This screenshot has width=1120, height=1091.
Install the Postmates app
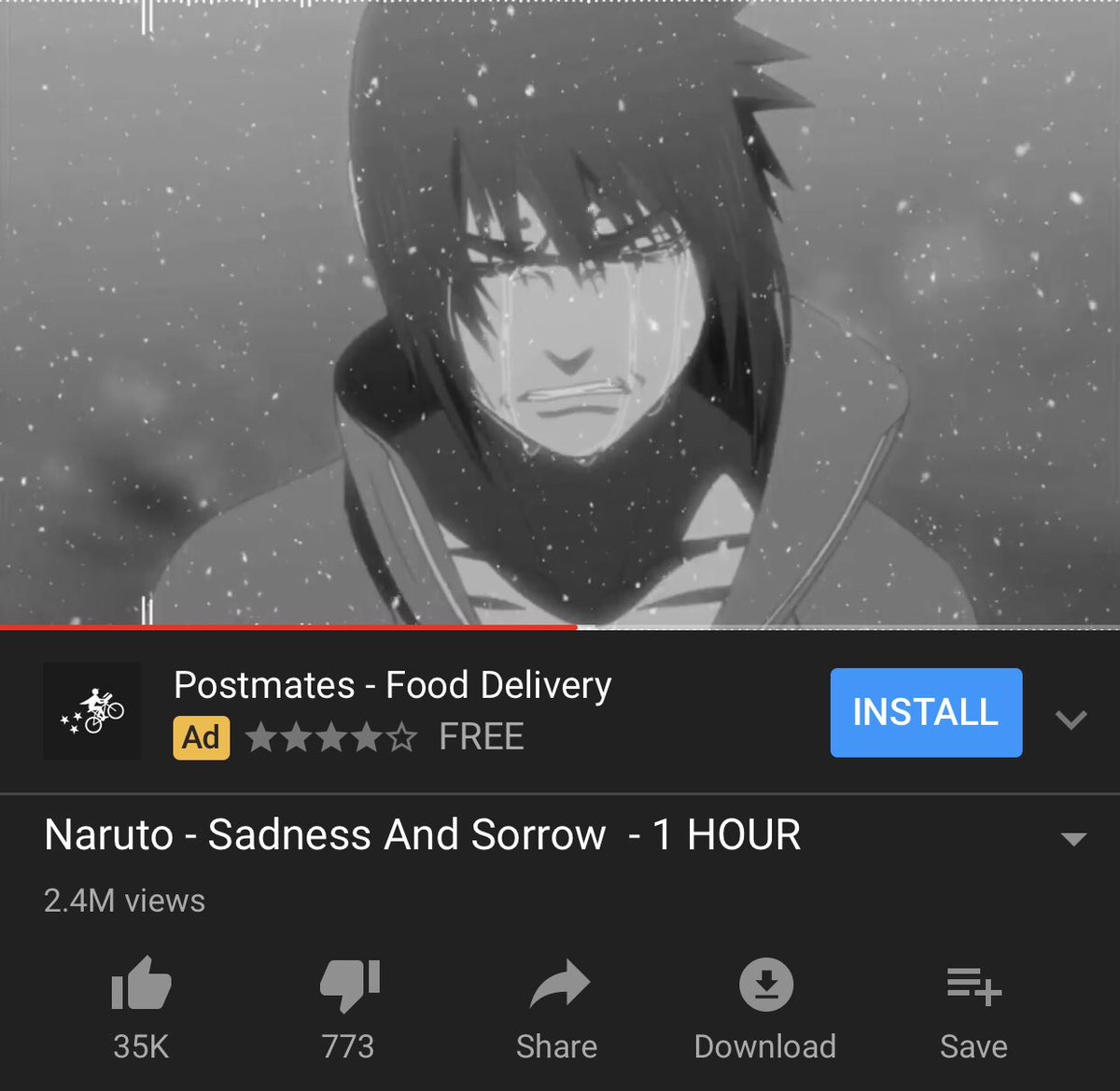point(926,712)
